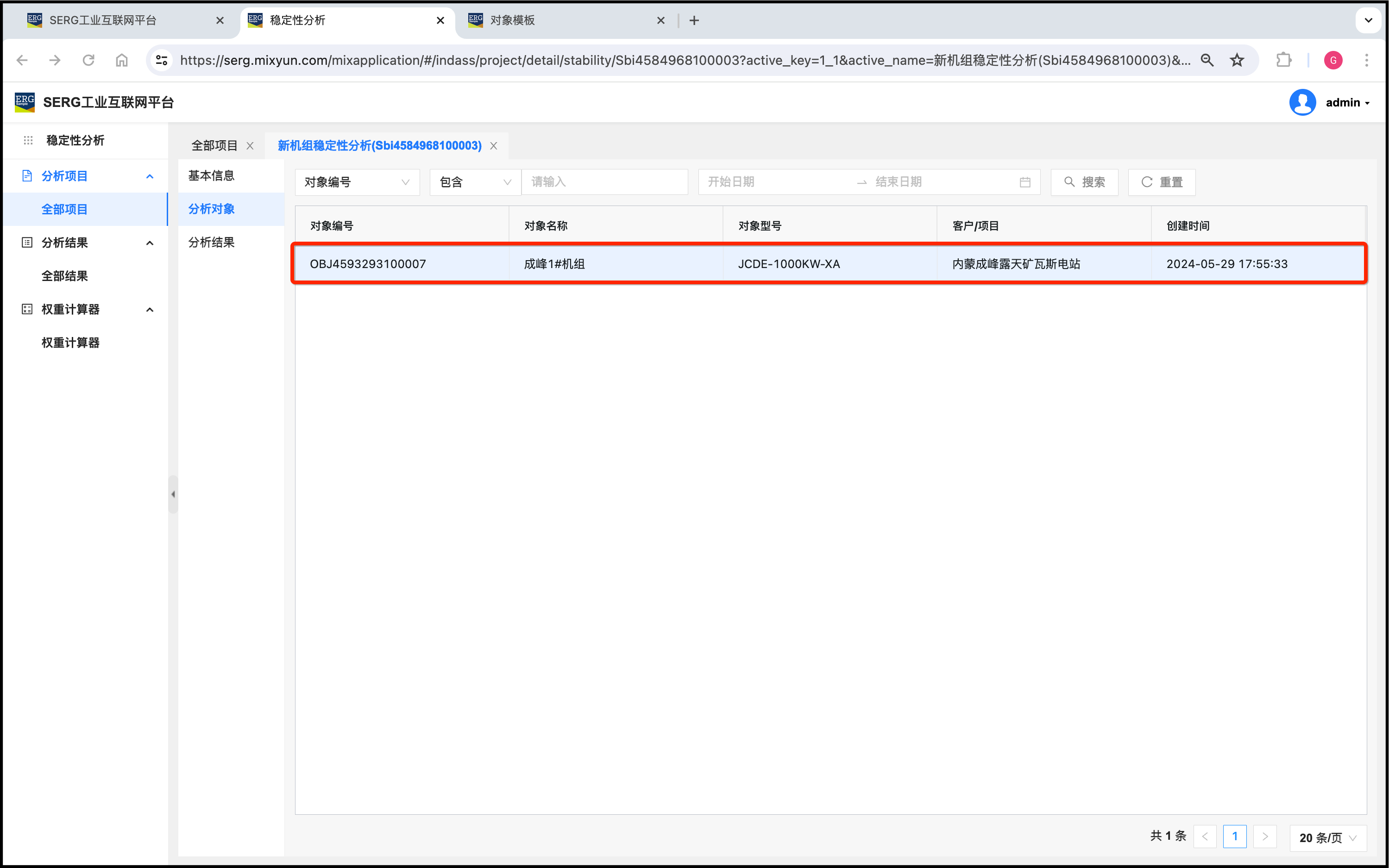Open the 包含 condition dropdown
Viewport: 1389px width, 868px height.
click(x=474, y=182)
